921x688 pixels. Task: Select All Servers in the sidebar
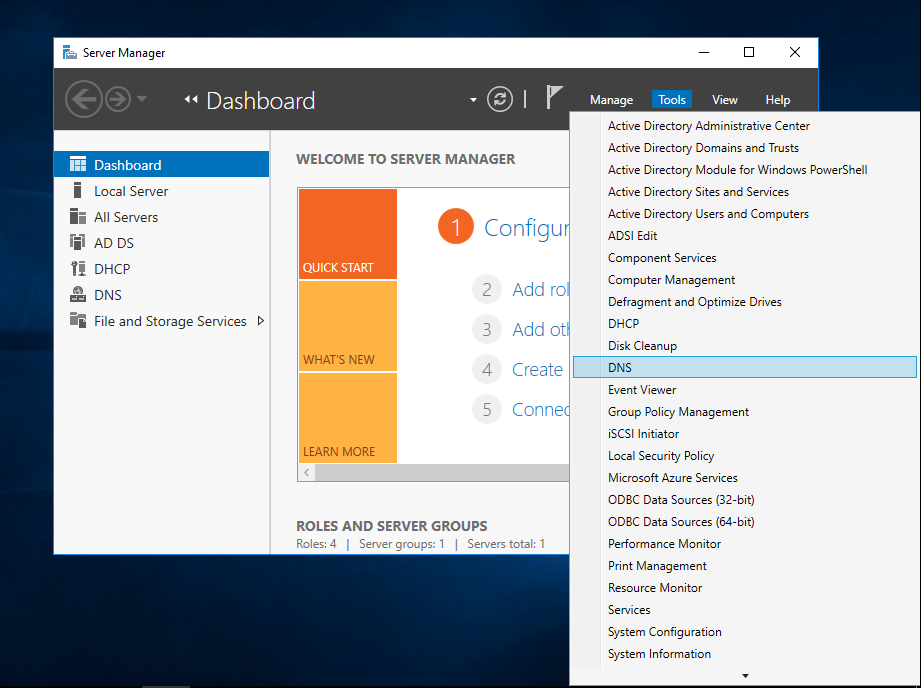[x=162, y=217]
